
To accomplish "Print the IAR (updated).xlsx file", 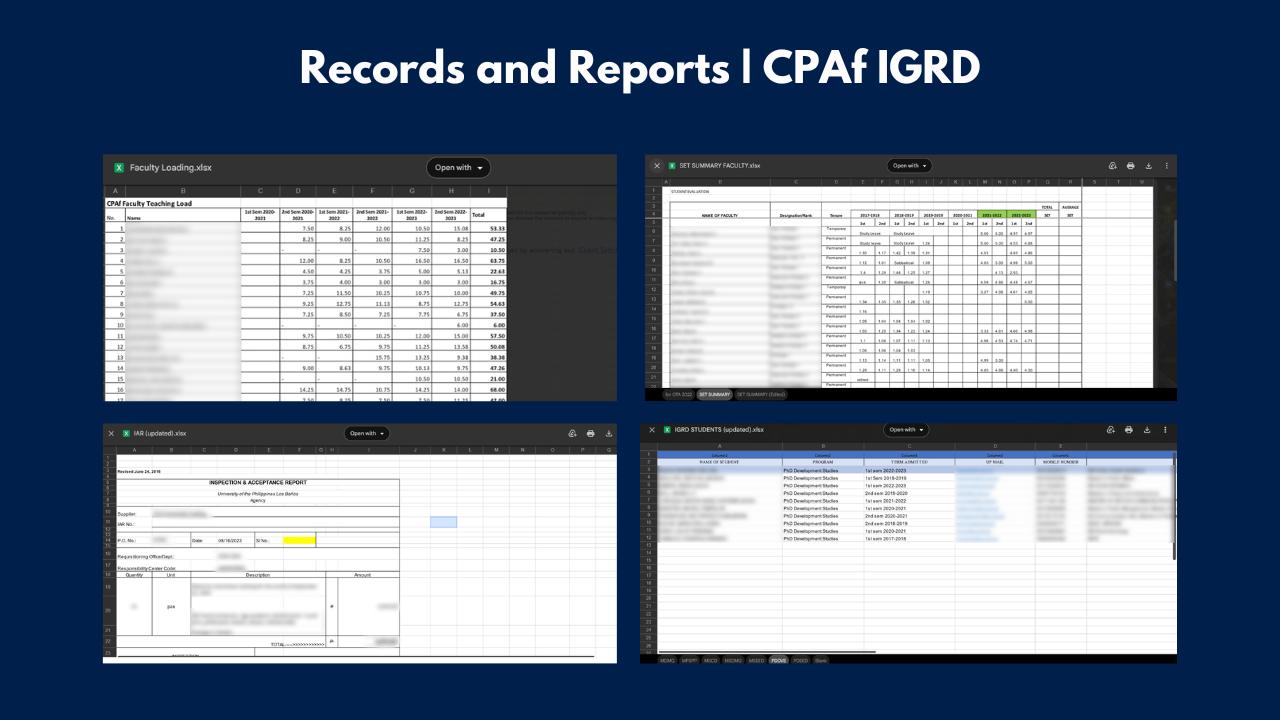I will [x=591, y=433].
